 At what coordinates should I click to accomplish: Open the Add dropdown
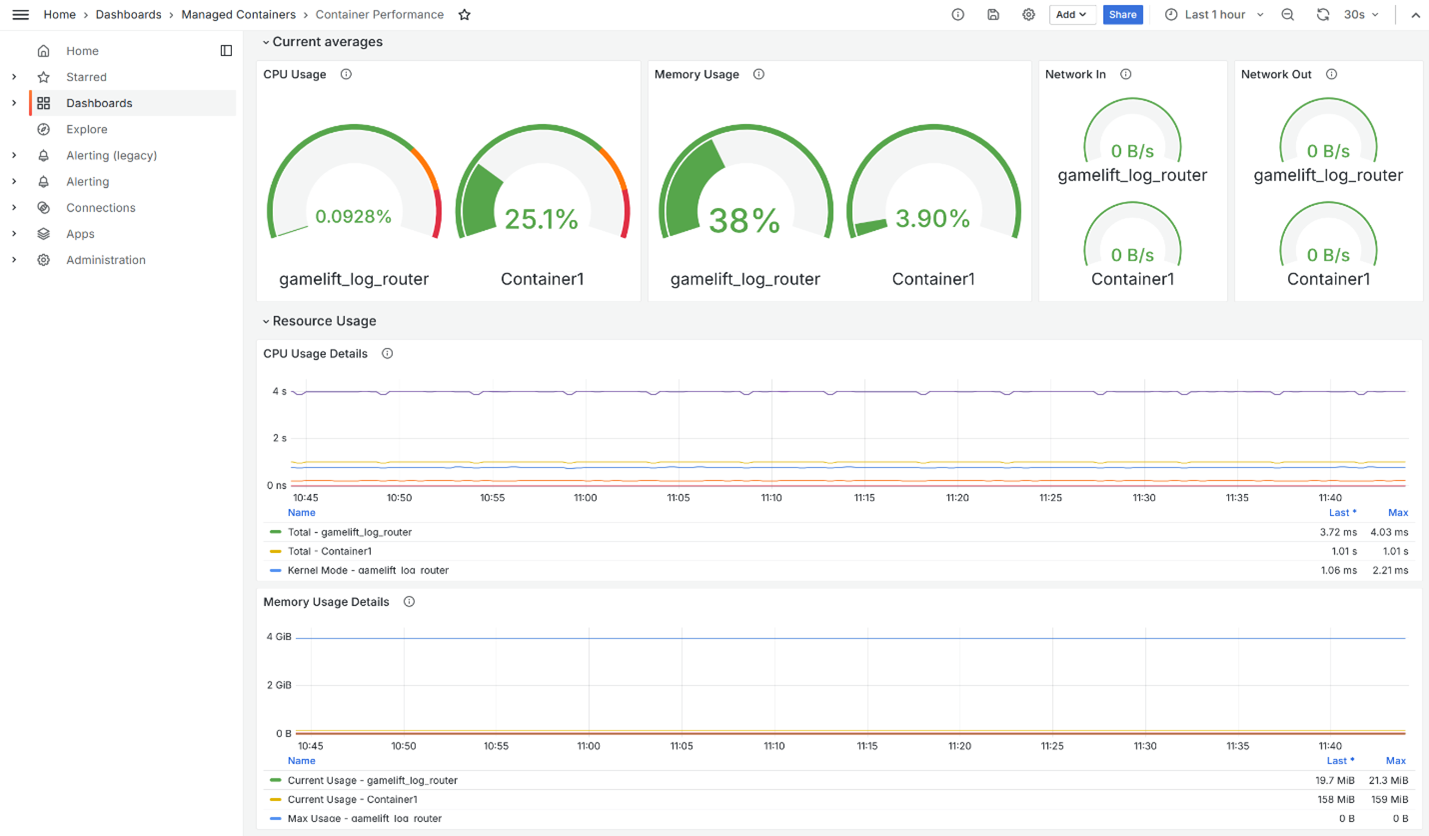pyautogui.click(x=1069, y=14)
